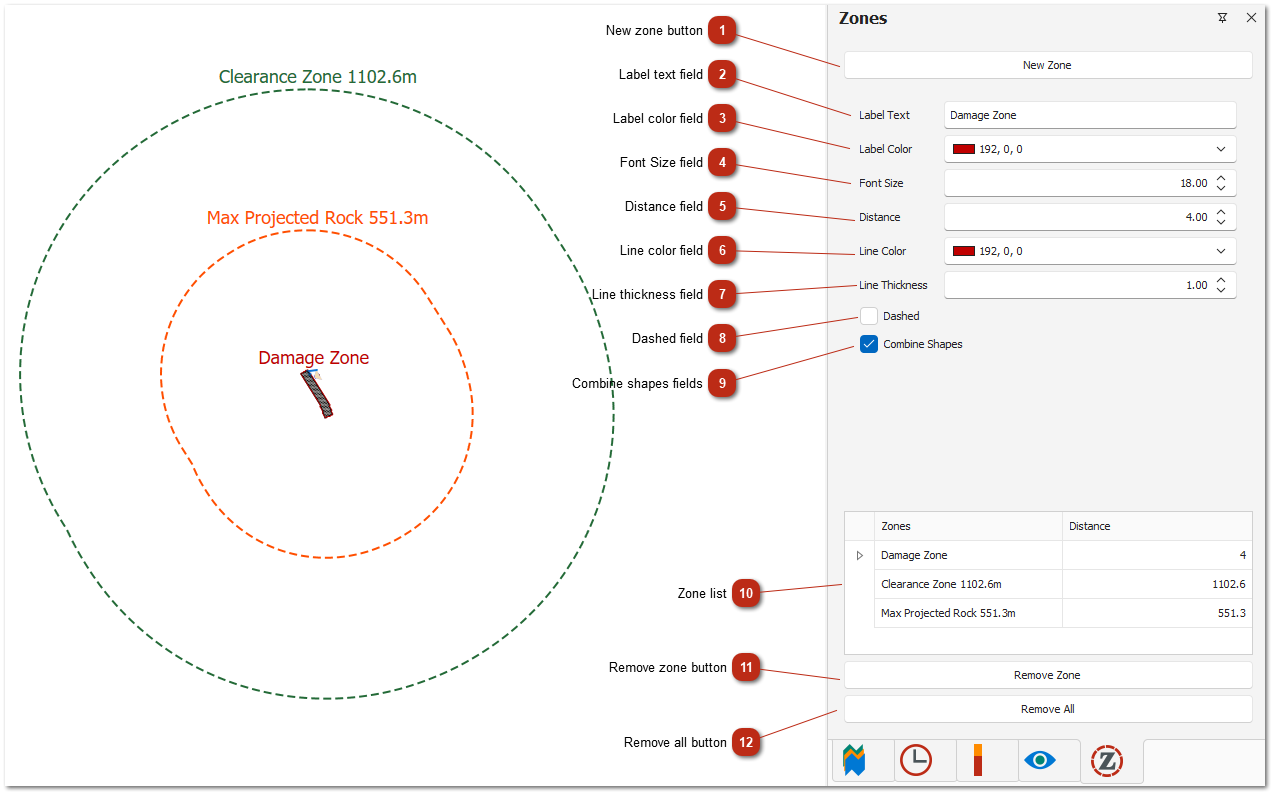Select the Zones tab with Z icon

pyautogui.click(x=1107, y=761)
